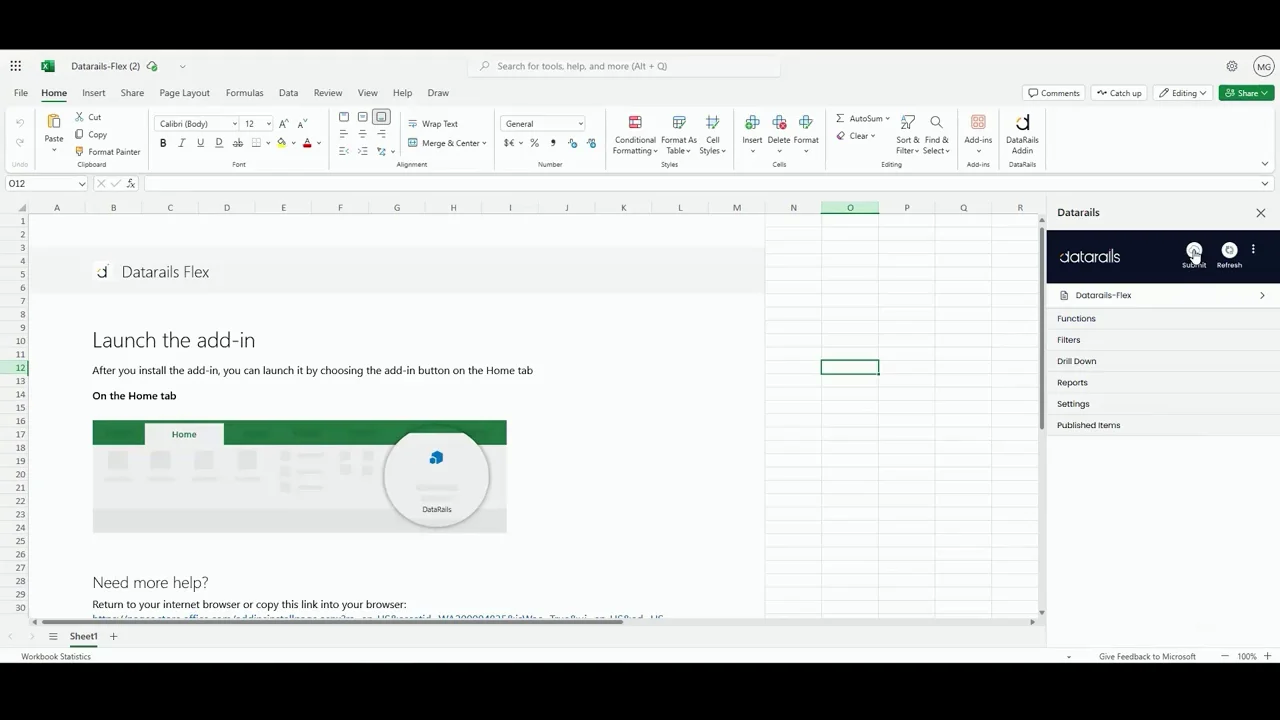
Task: Toggle Italic formatting
Action: (181, 143)
